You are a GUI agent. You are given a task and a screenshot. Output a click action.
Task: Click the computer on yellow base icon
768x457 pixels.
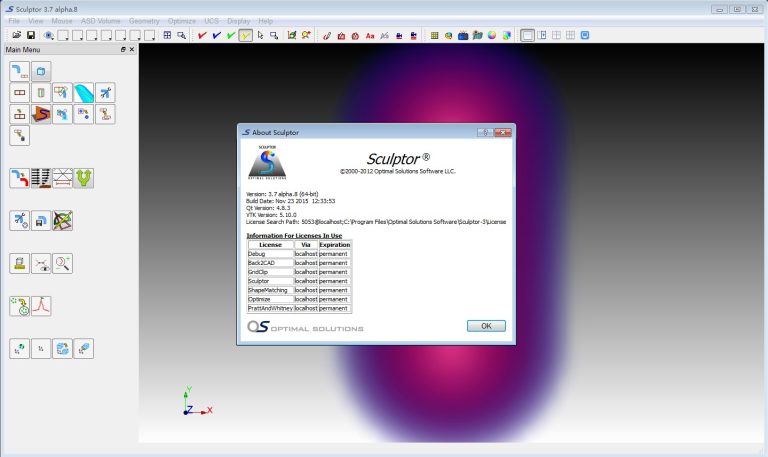20,264
